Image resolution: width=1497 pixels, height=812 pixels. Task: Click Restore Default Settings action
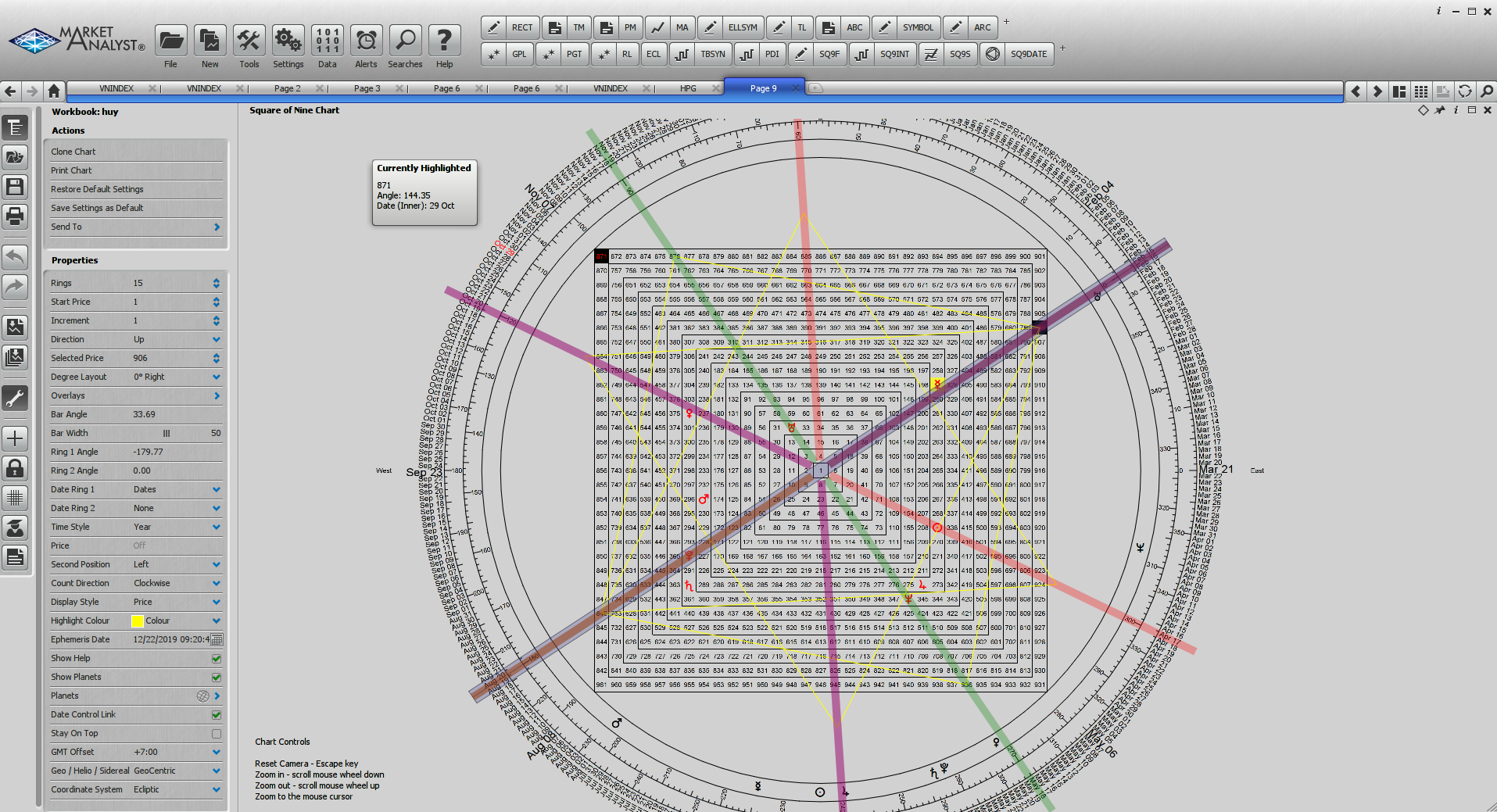click(97, 189)
